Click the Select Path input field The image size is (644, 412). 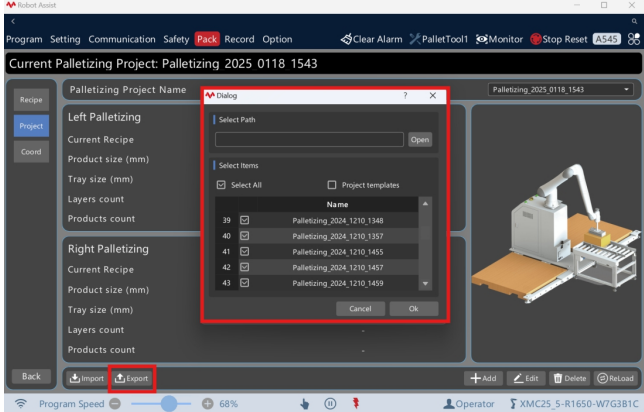[309, 140]
